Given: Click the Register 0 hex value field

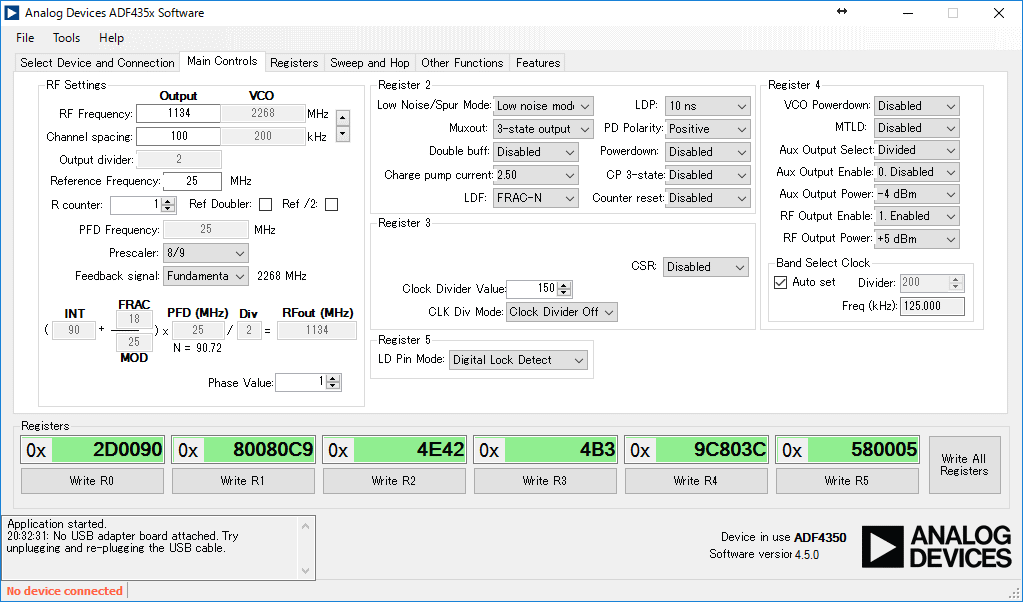Looking at the screenshot, I should tap(108, 450).
